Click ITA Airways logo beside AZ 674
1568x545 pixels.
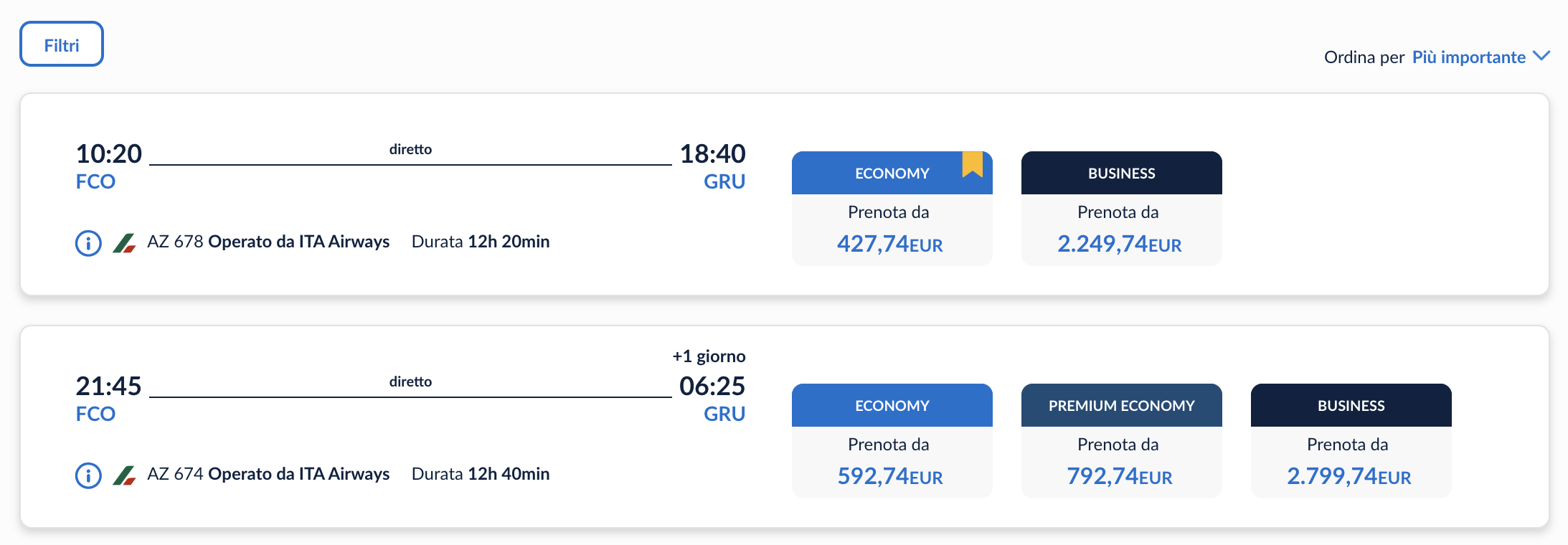click(124, 475)
